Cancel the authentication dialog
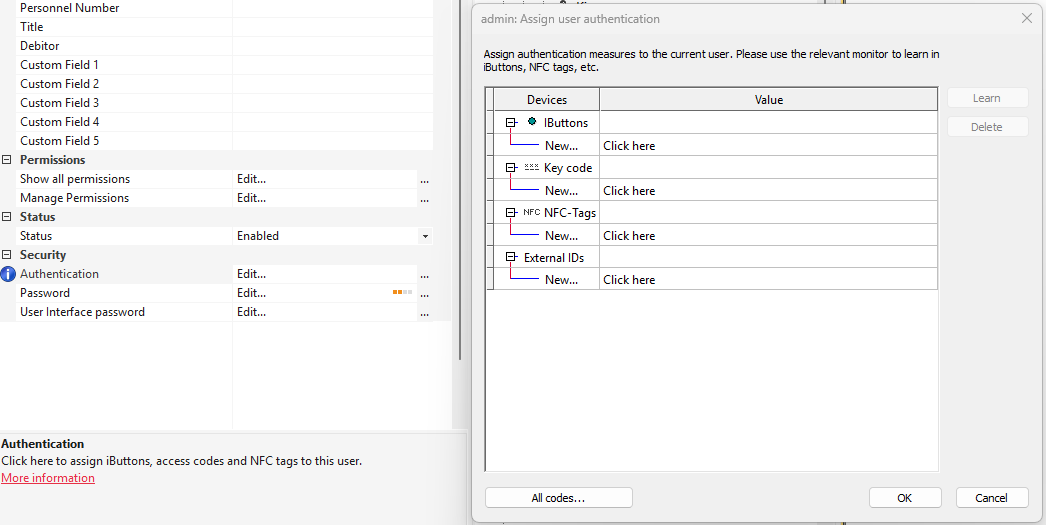This screenshot has width=1046, height=525. pos(991,498)
